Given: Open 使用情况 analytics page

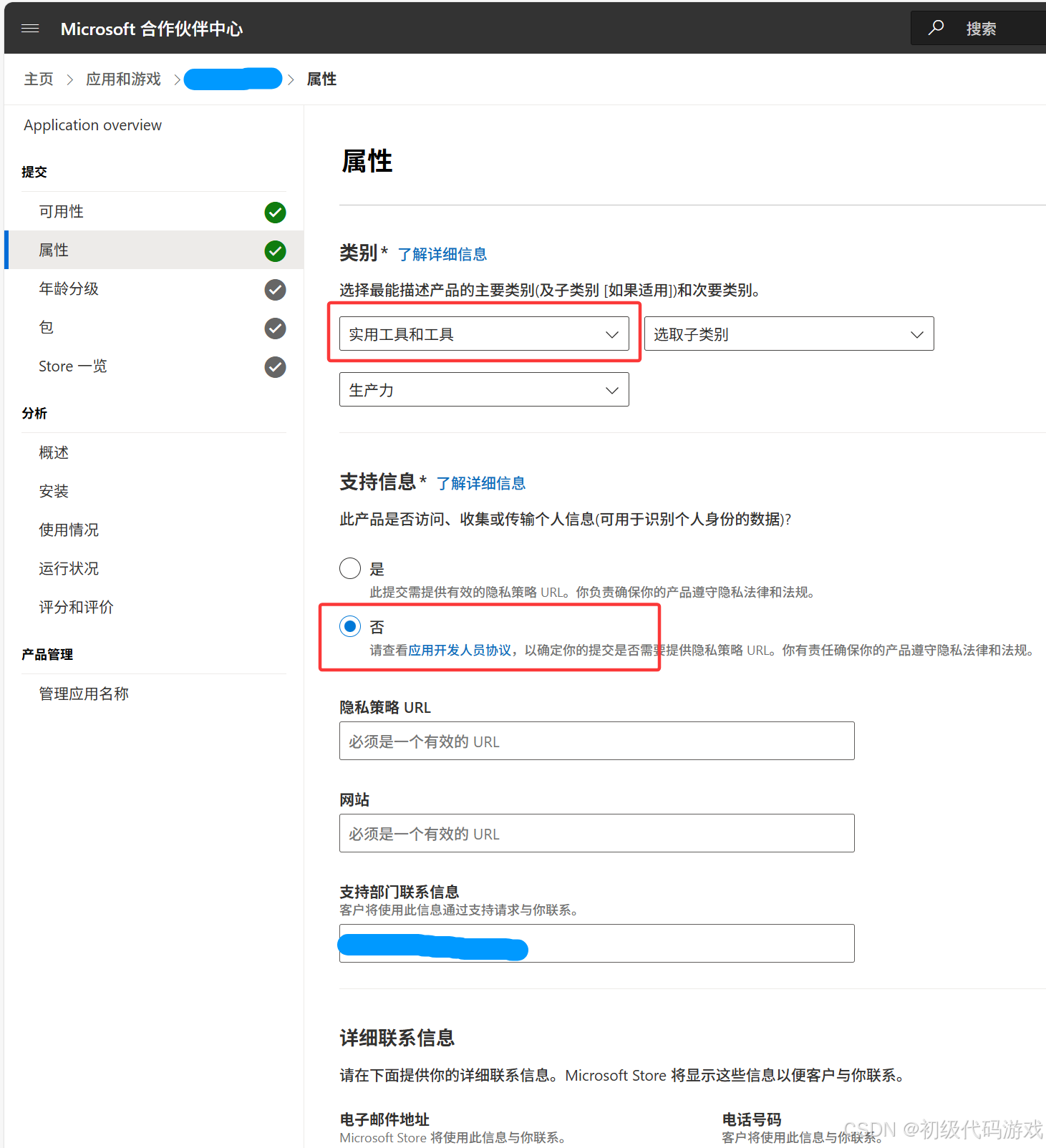Looking at the screenshot, I should point(69,530).
